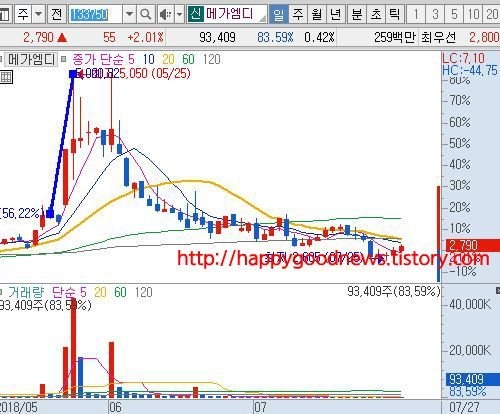Select the 주 weekly chart tab
This screenshot has width=500, height=414.
pos(298,14)
